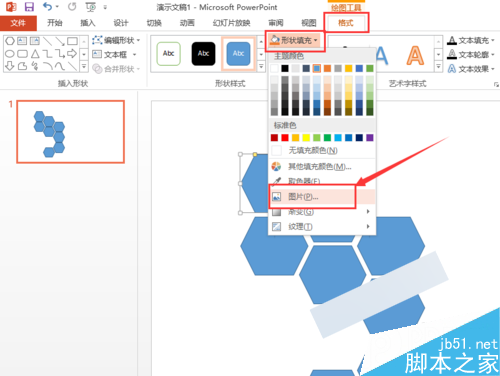
Task: Switch to the 格式 tab
Action: coord(346,23)
